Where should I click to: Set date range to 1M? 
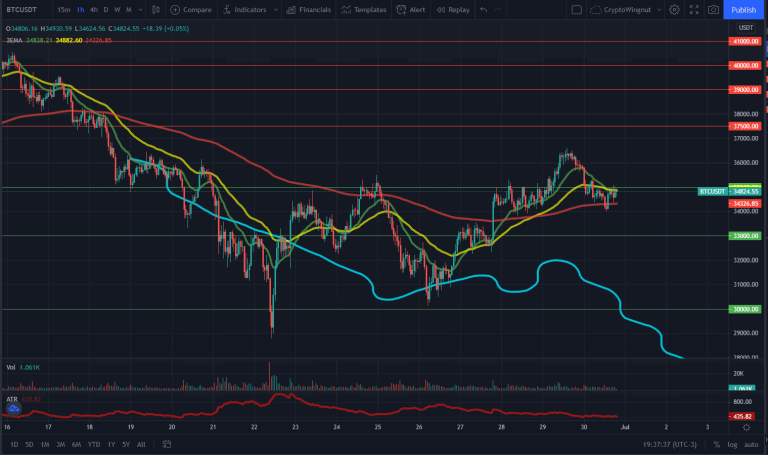point(45,444)
